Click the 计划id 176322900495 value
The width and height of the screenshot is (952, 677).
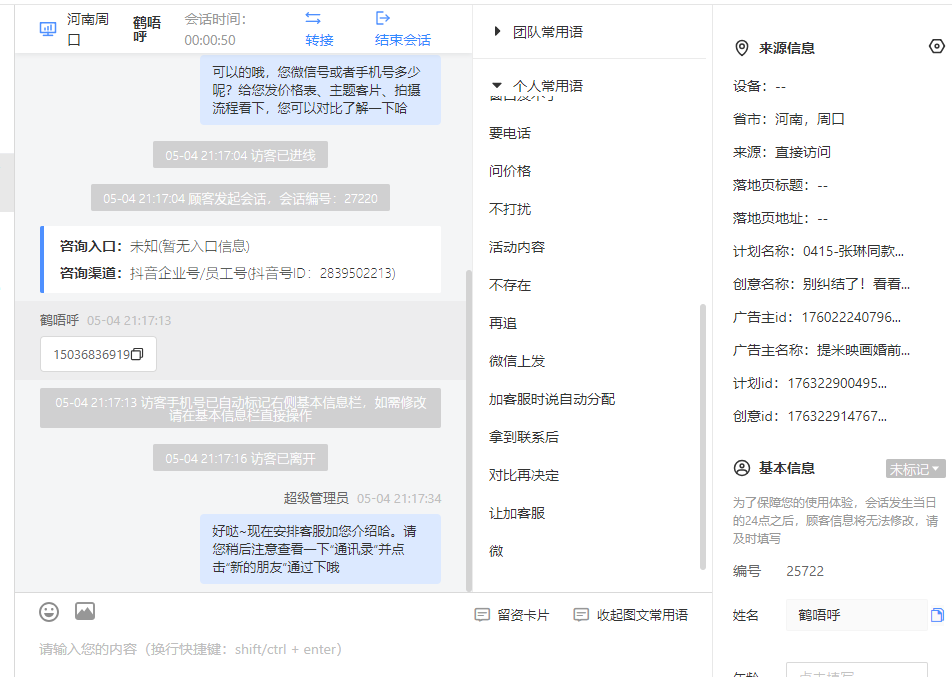pyautogui.click(x=837, y=383)
